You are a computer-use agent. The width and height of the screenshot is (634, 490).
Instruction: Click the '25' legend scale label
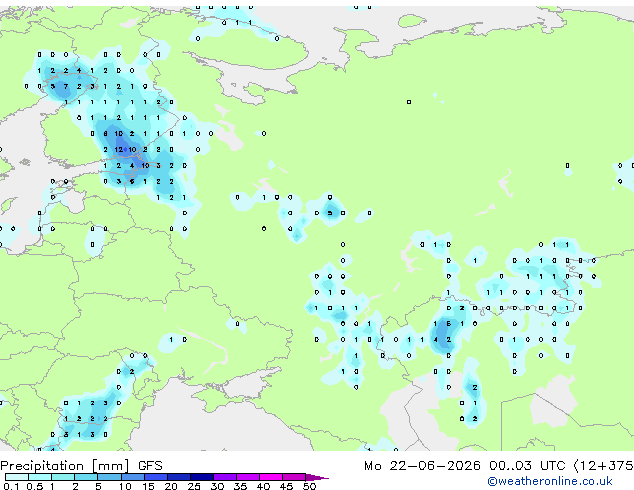pos(194,486)
